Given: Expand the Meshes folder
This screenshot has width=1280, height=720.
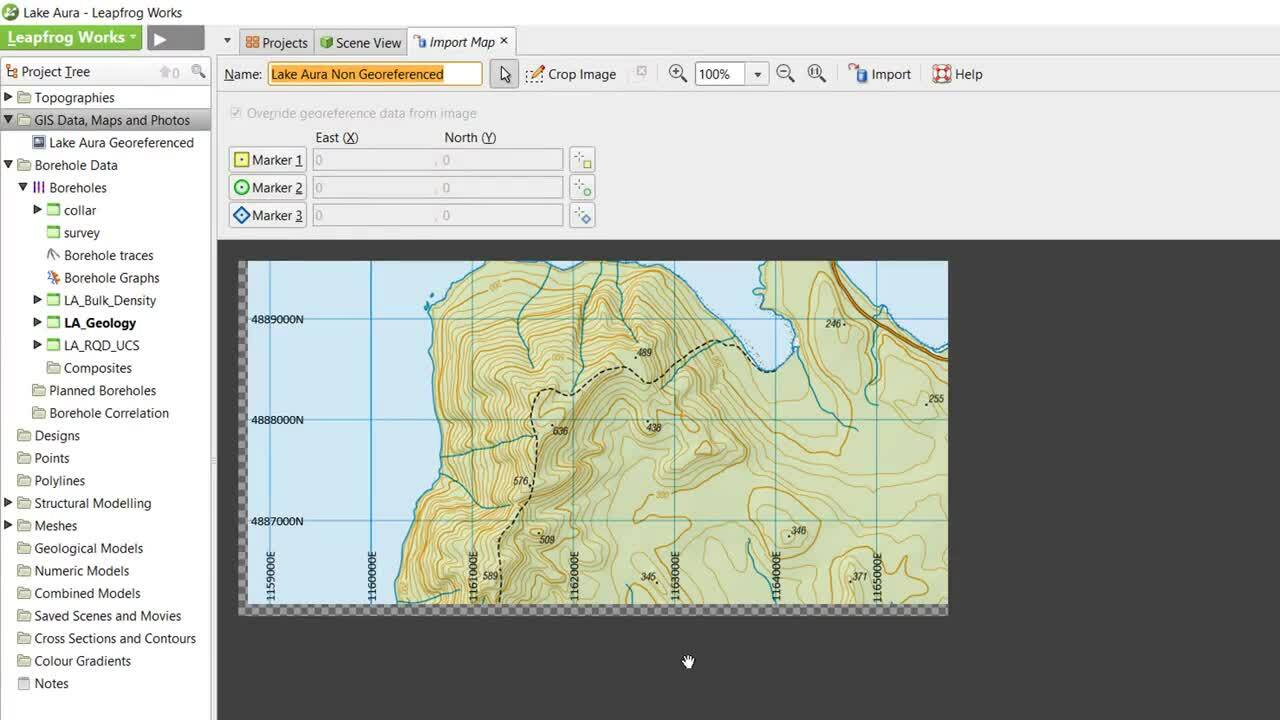Looking at the screenshot, I should pos(8,525).
